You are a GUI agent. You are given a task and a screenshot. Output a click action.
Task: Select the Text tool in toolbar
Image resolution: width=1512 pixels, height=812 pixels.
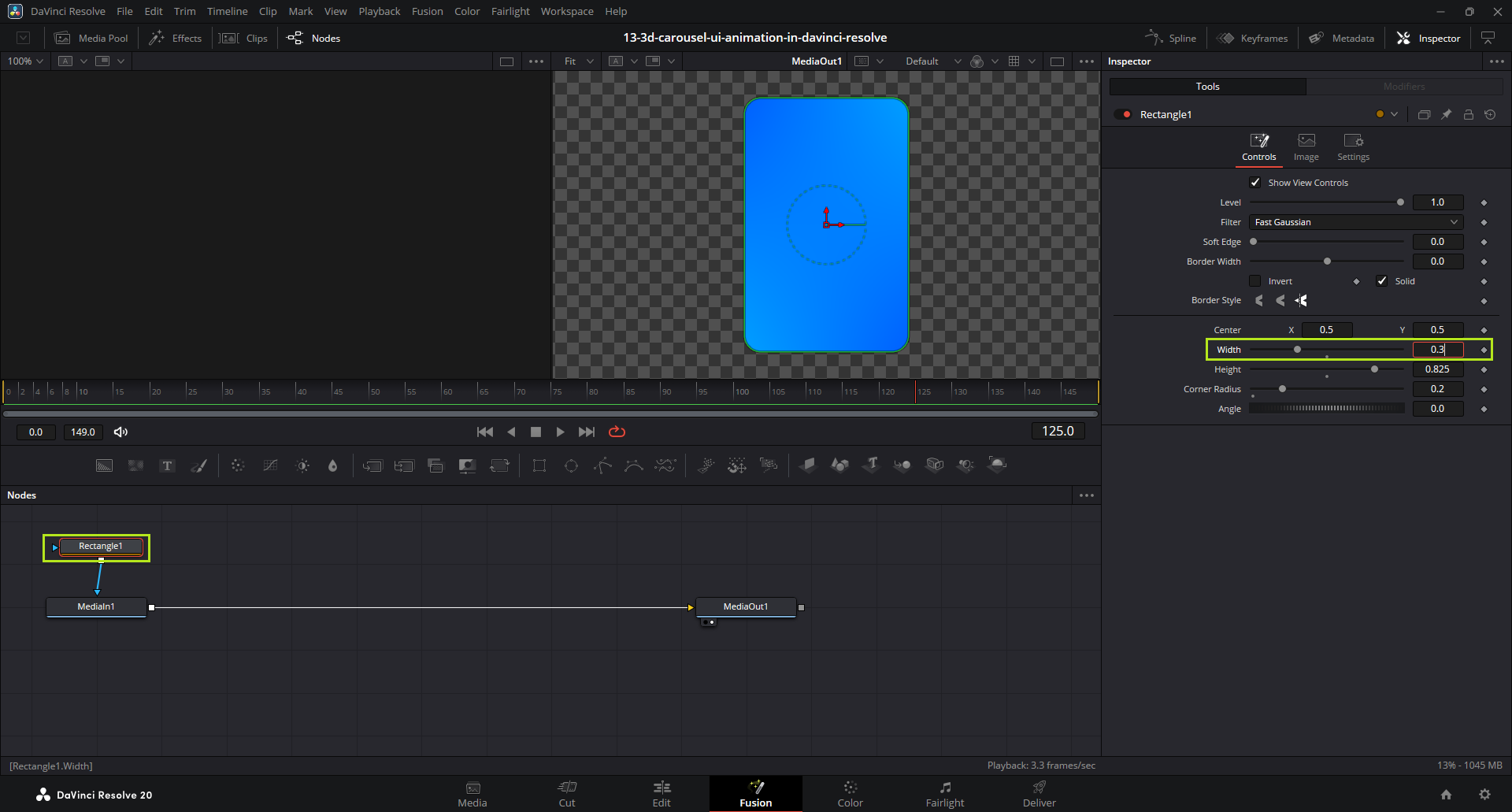click(x=167, y=465)
